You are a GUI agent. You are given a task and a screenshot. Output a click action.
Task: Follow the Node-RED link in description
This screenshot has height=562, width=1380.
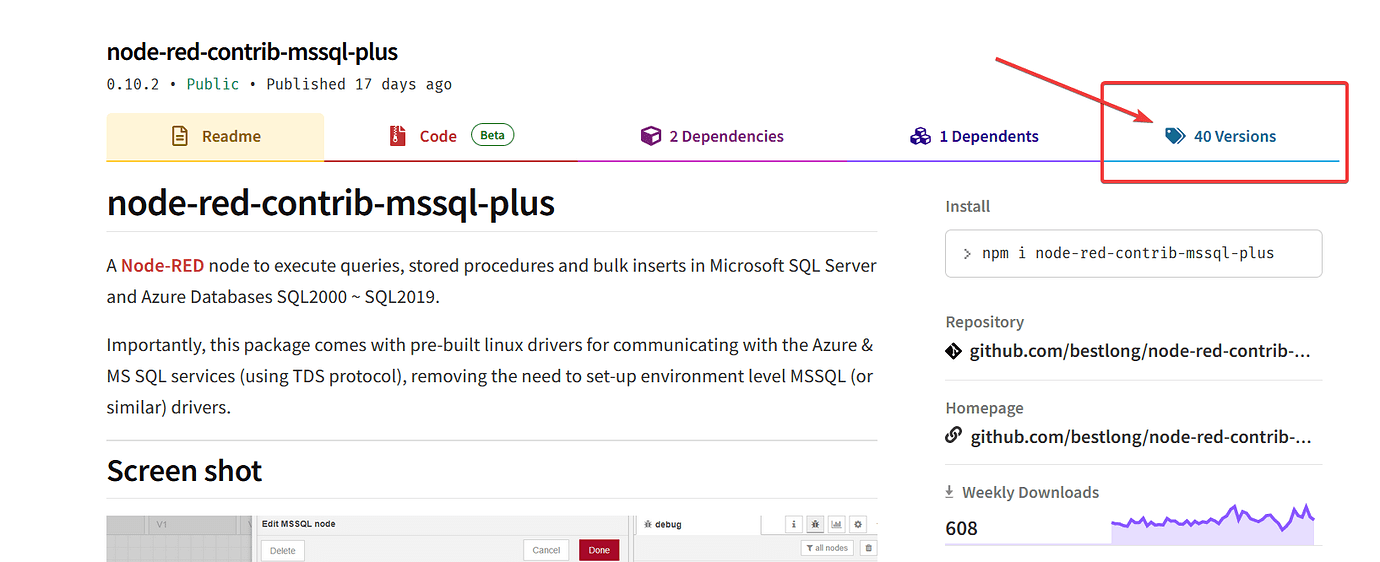(162, 266)
